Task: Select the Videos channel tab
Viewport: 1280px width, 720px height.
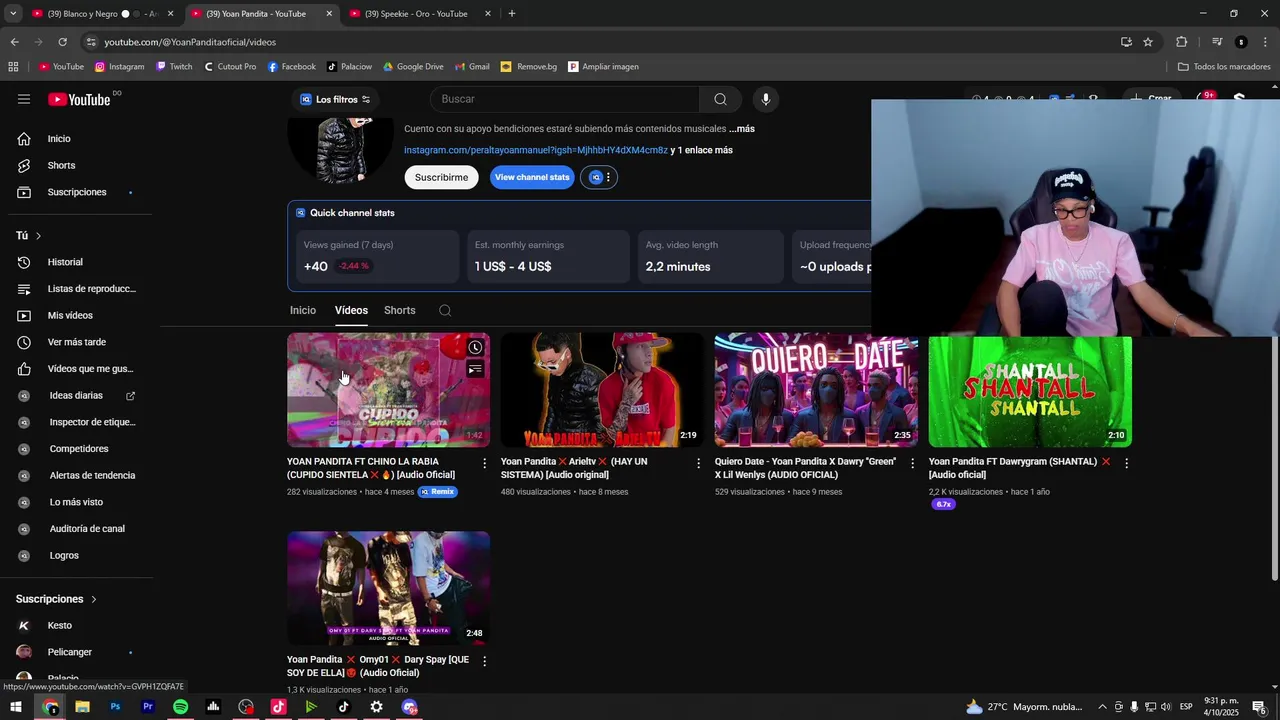Action: pyautogui.click(x=351, y=310)
